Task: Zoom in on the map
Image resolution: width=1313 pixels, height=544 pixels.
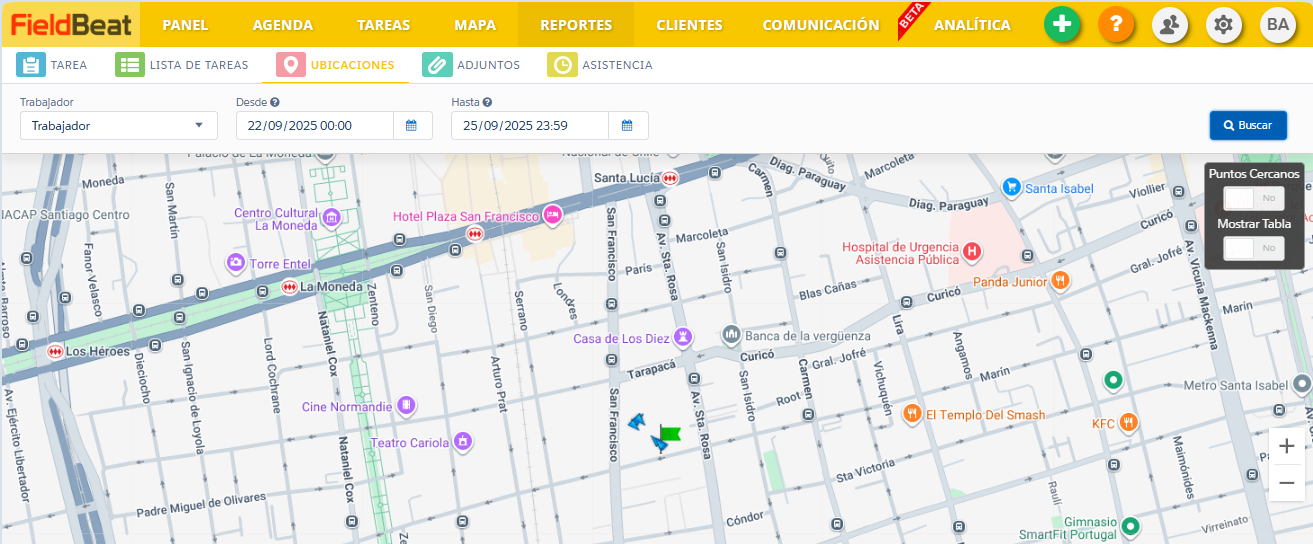Action: [1286, 446]
